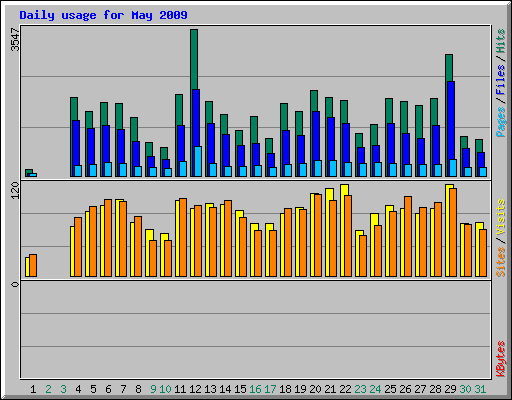Select day 15 on the x-axis
The height and width of the screenshot is (400, 512).
click(x=240, y=389)
